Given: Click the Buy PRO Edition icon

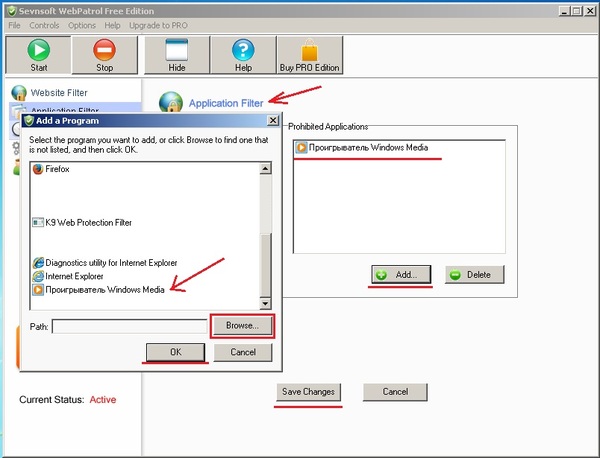Looking at the screenshot, I should click(x=308, y=50).
